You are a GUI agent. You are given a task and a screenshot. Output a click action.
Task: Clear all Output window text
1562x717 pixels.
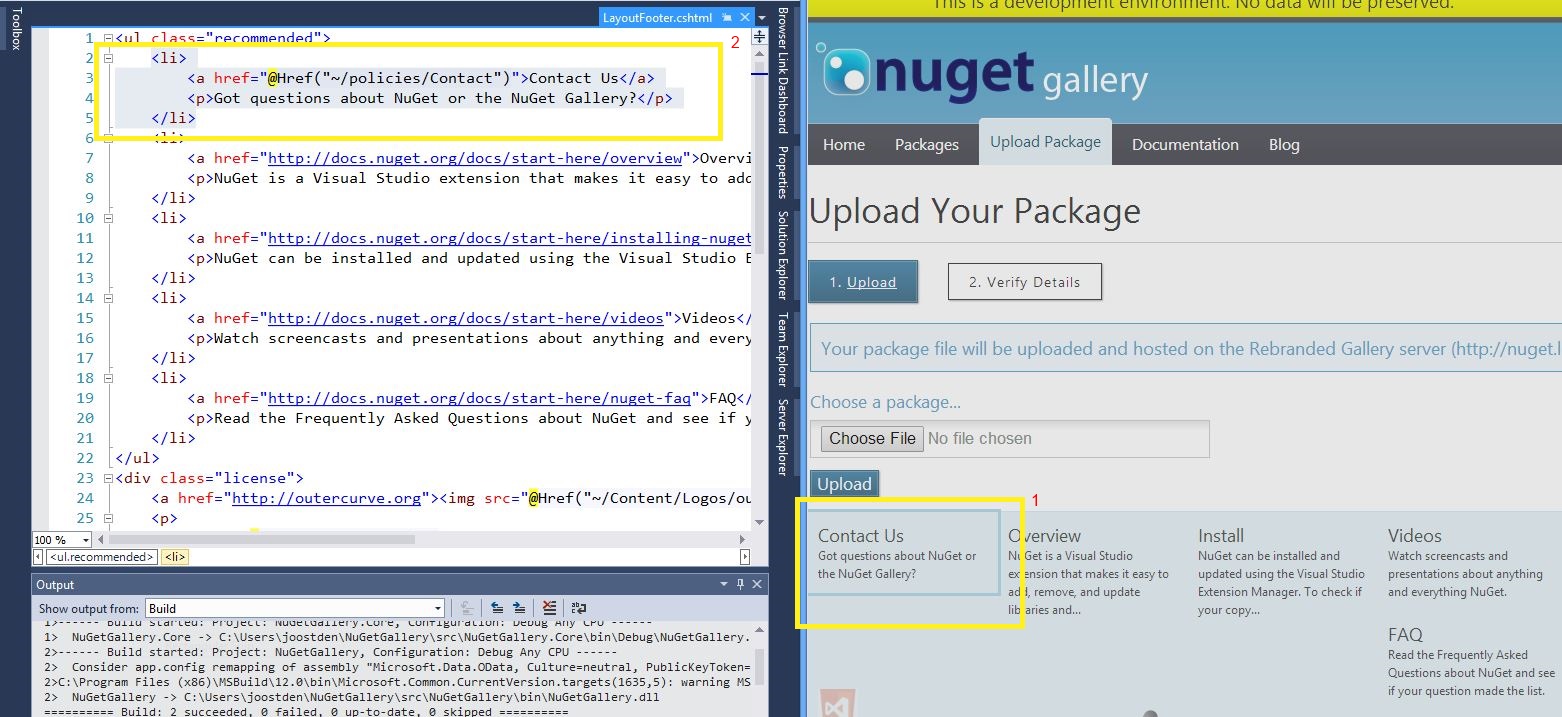[549, 608]
